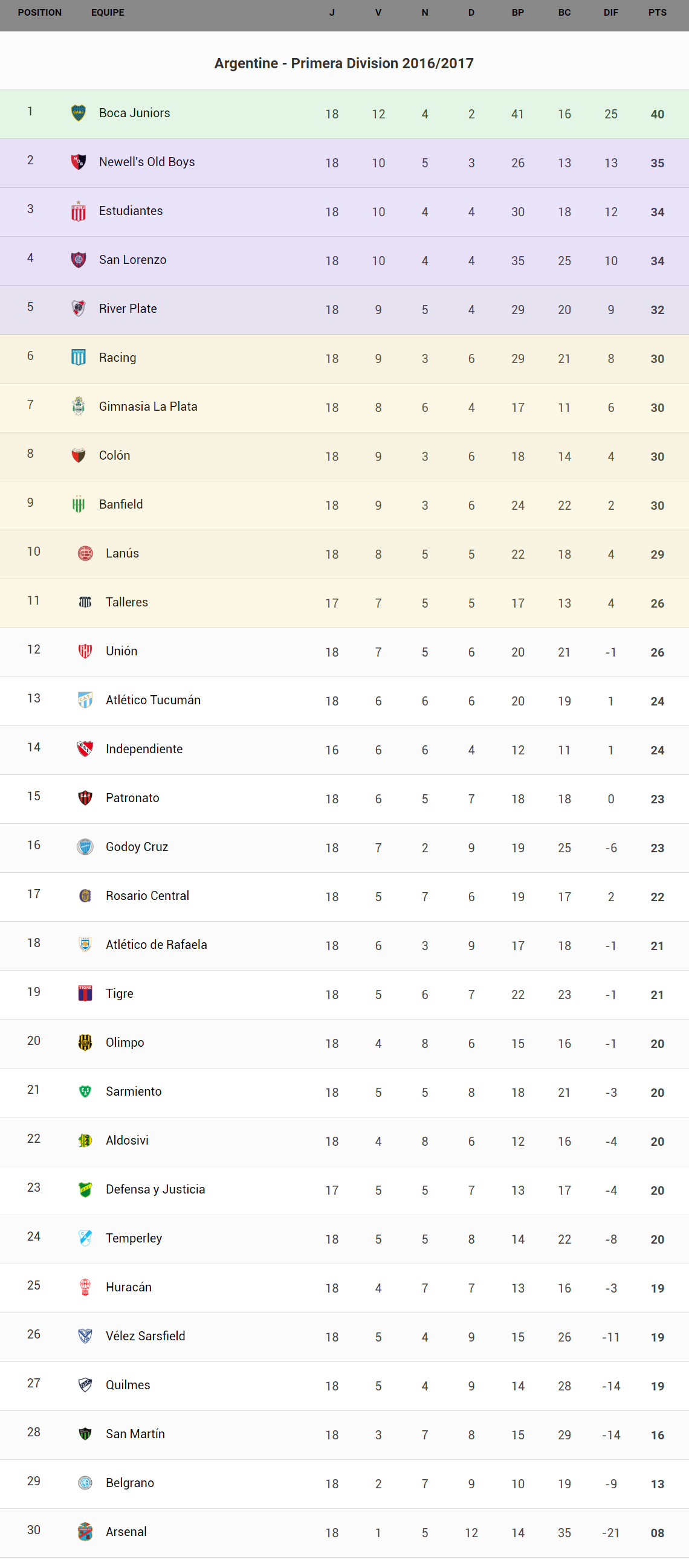Click the Independiente club crest

point(85,749)
